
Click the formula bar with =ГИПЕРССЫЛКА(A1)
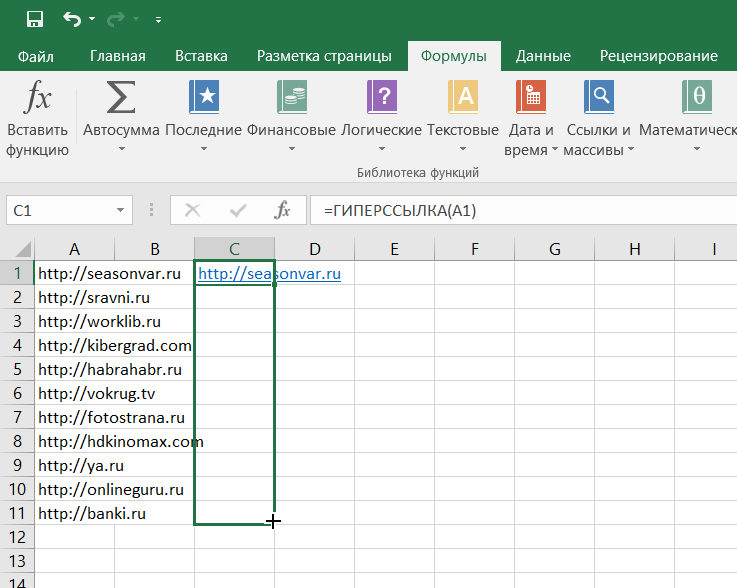click(x=523, y=210)
